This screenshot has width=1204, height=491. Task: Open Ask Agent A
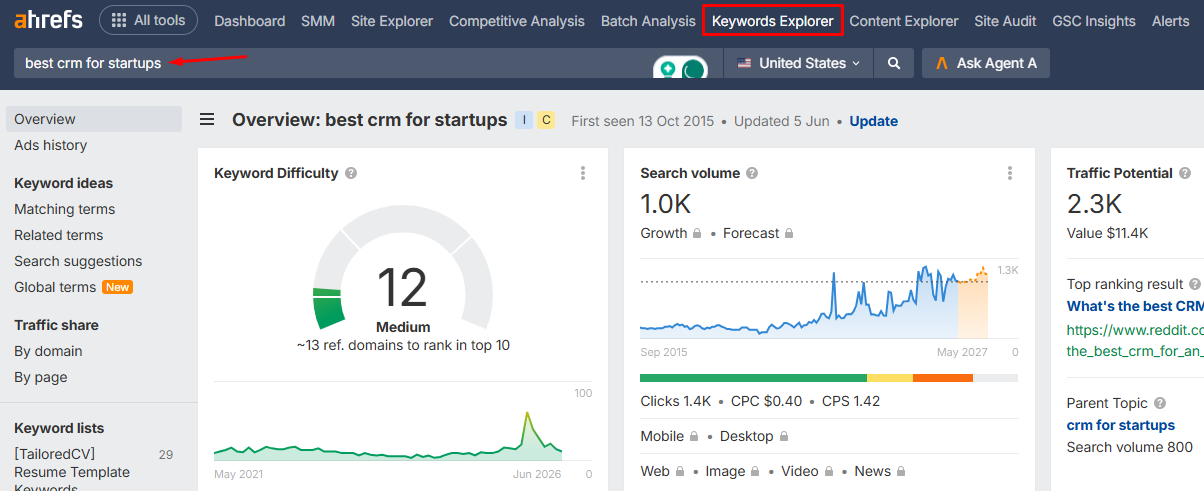tap(986, 63)
